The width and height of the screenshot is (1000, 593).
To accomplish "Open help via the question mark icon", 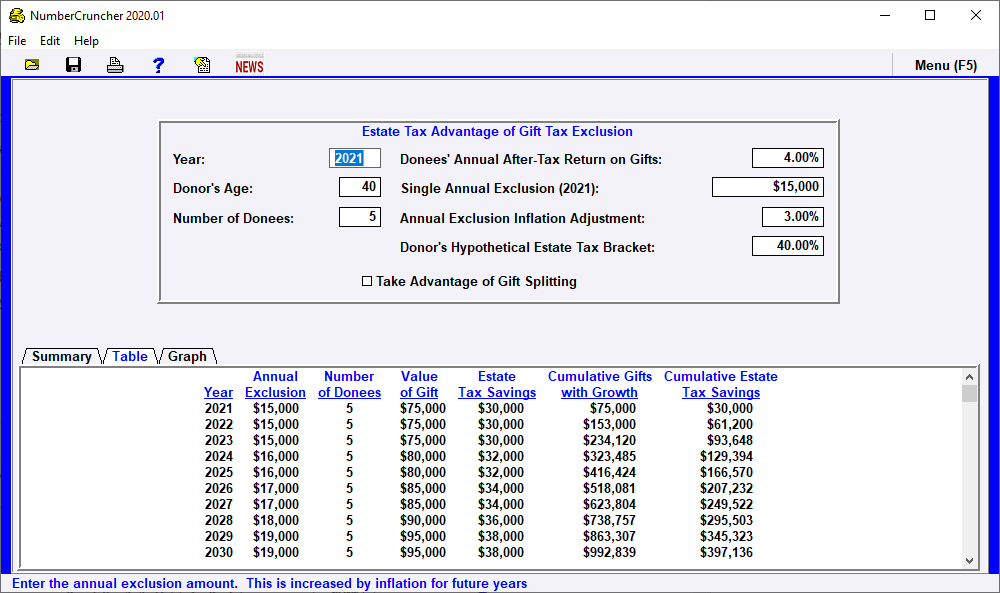I will coord(158,65).
